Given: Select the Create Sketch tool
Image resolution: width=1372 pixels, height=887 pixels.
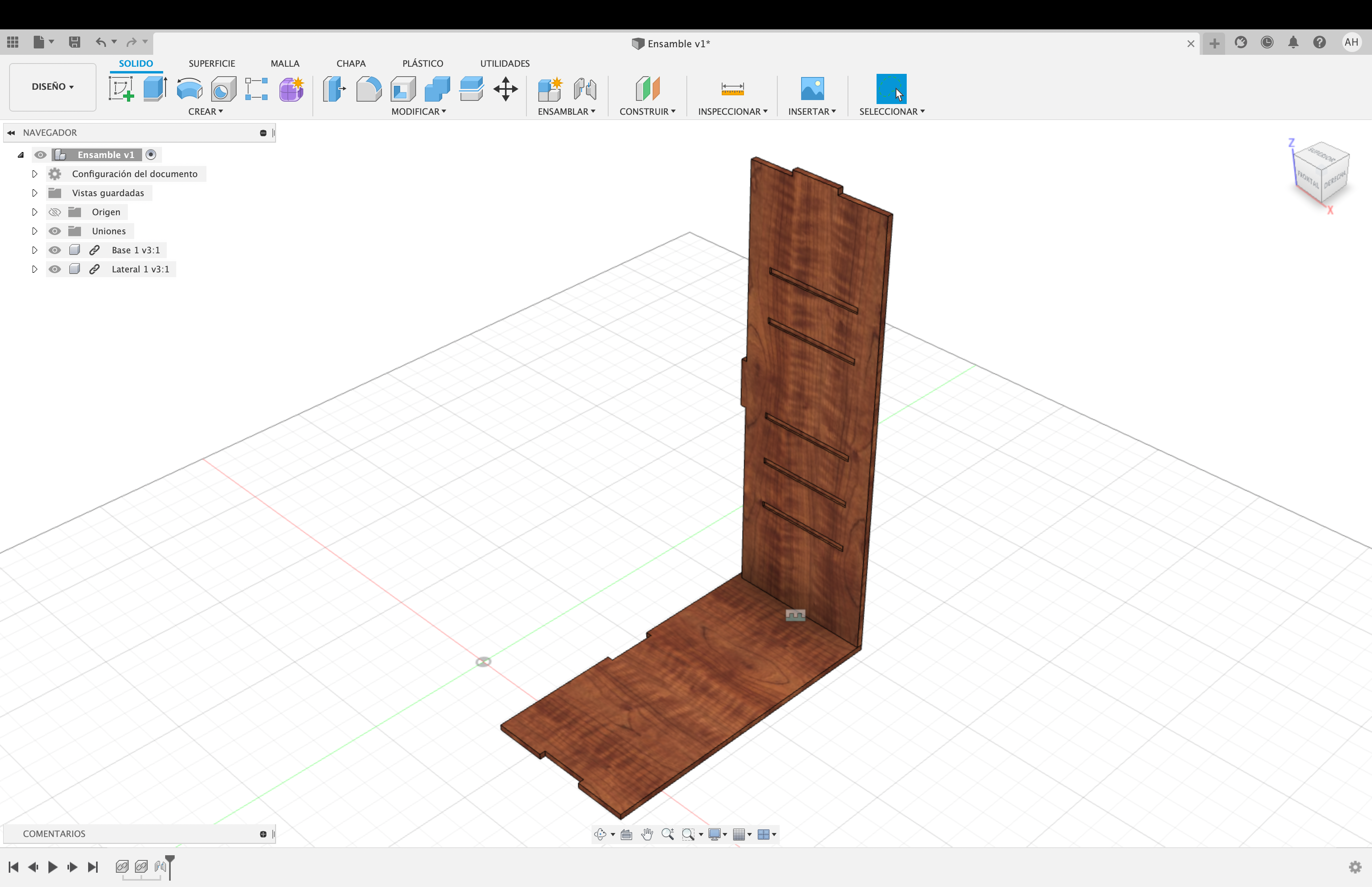Looking at the screenshot, I should click(x=121, y=89).
